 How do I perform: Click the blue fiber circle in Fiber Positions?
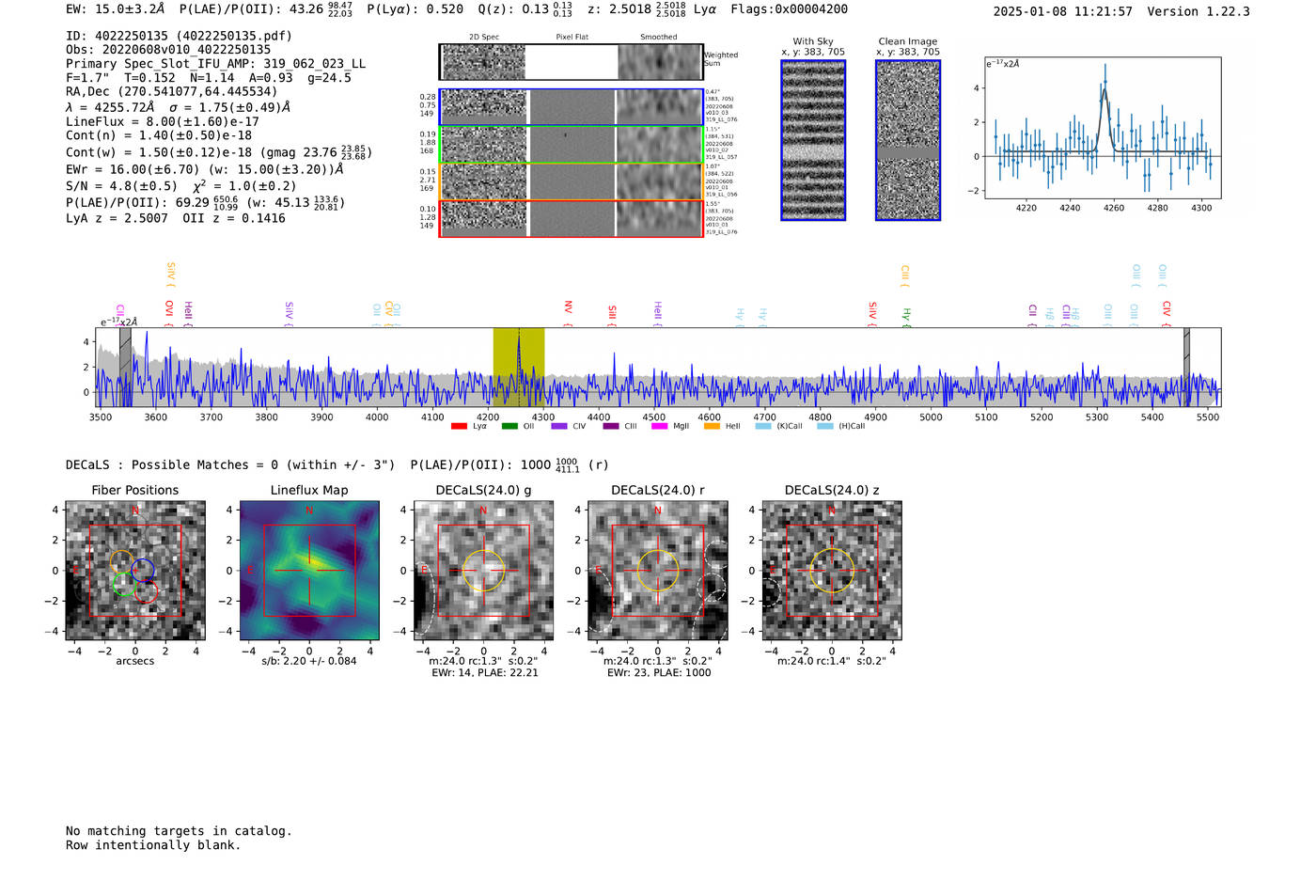[x=143, y=569]
